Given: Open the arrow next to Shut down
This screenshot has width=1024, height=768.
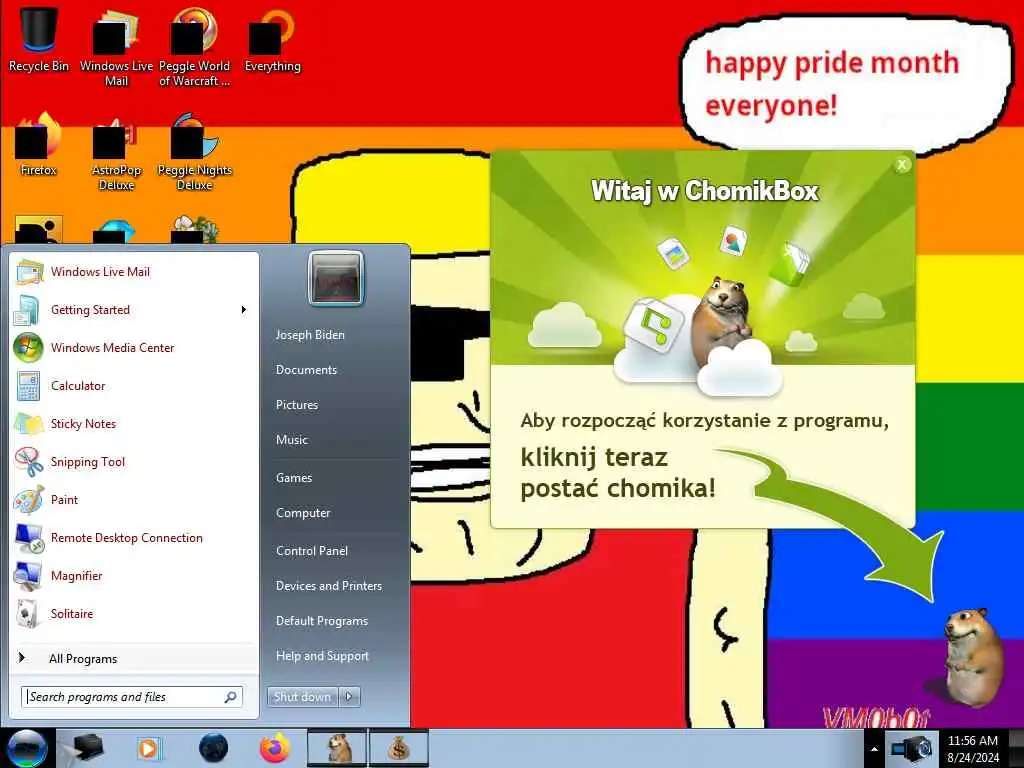Looking at the screenshot, I should 349,697.
